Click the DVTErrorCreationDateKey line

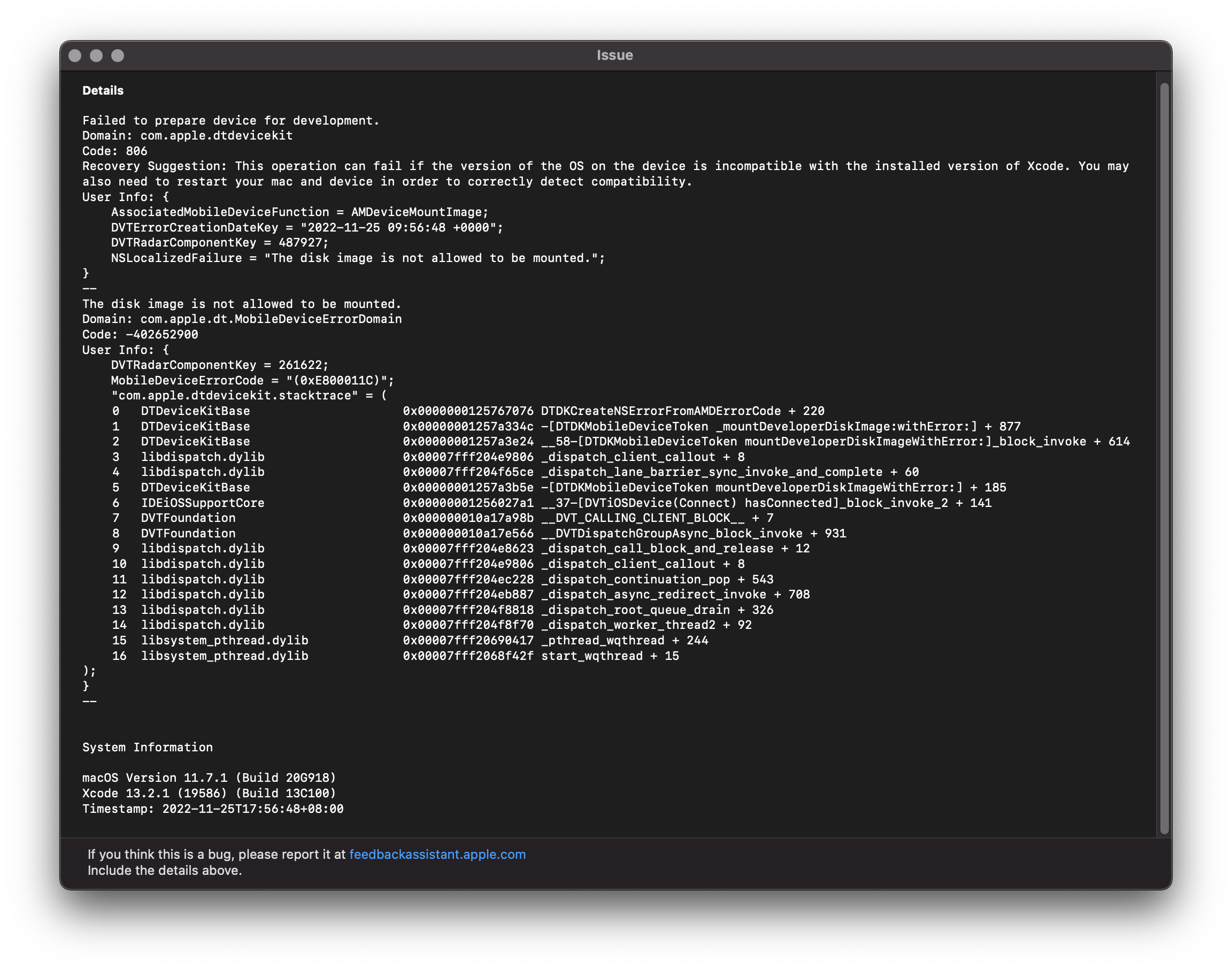[x=307, y=227]
